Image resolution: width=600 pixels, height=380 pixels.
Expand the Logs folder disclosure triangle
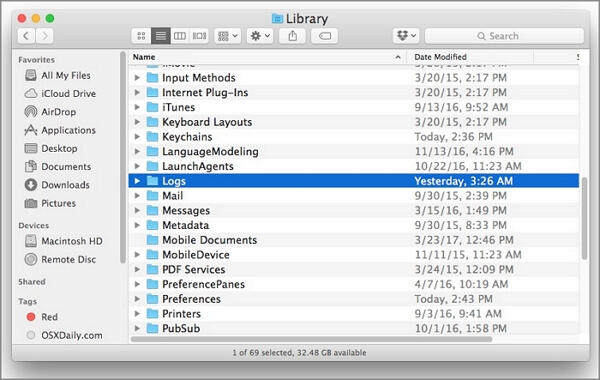(137, 181)
